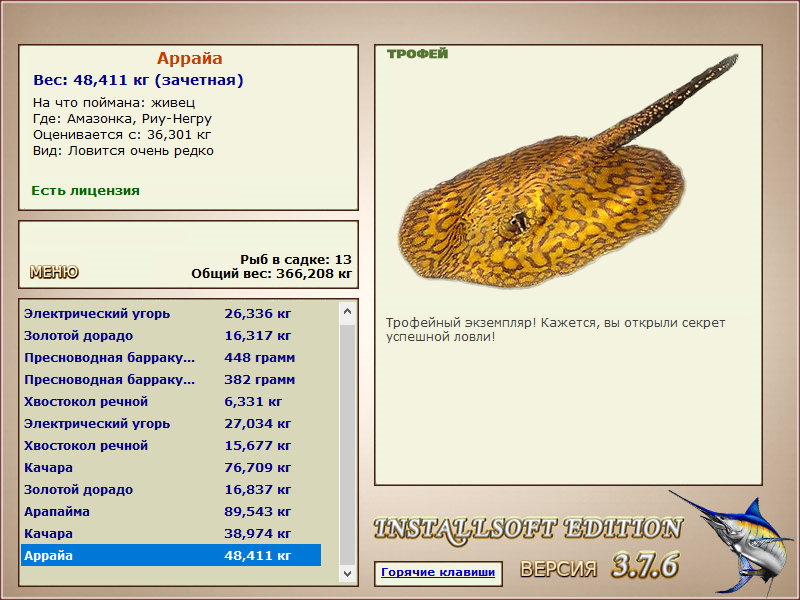Open the МЕНЮ button
Image resolution: width=800 pixels, height=600 pixels.
(x=54, y=272)
